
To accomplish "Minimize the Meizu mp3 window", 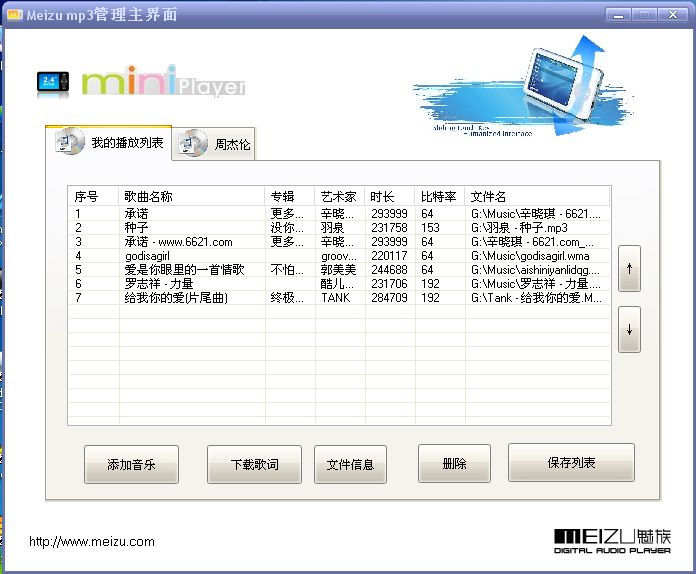I will coord(618,15).
